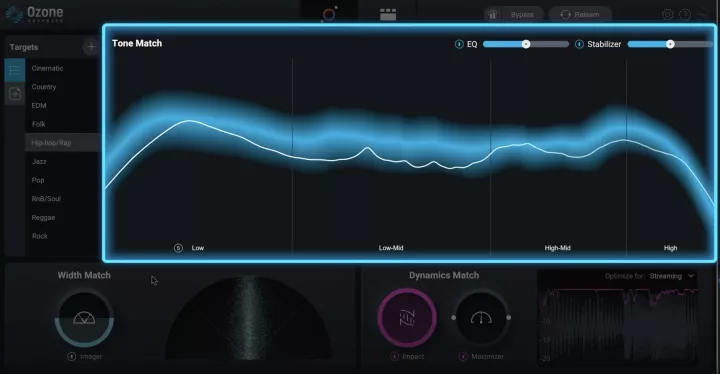Toggle the Stabilizer power button
The image size is (720, 374).
tap(579, 44)
